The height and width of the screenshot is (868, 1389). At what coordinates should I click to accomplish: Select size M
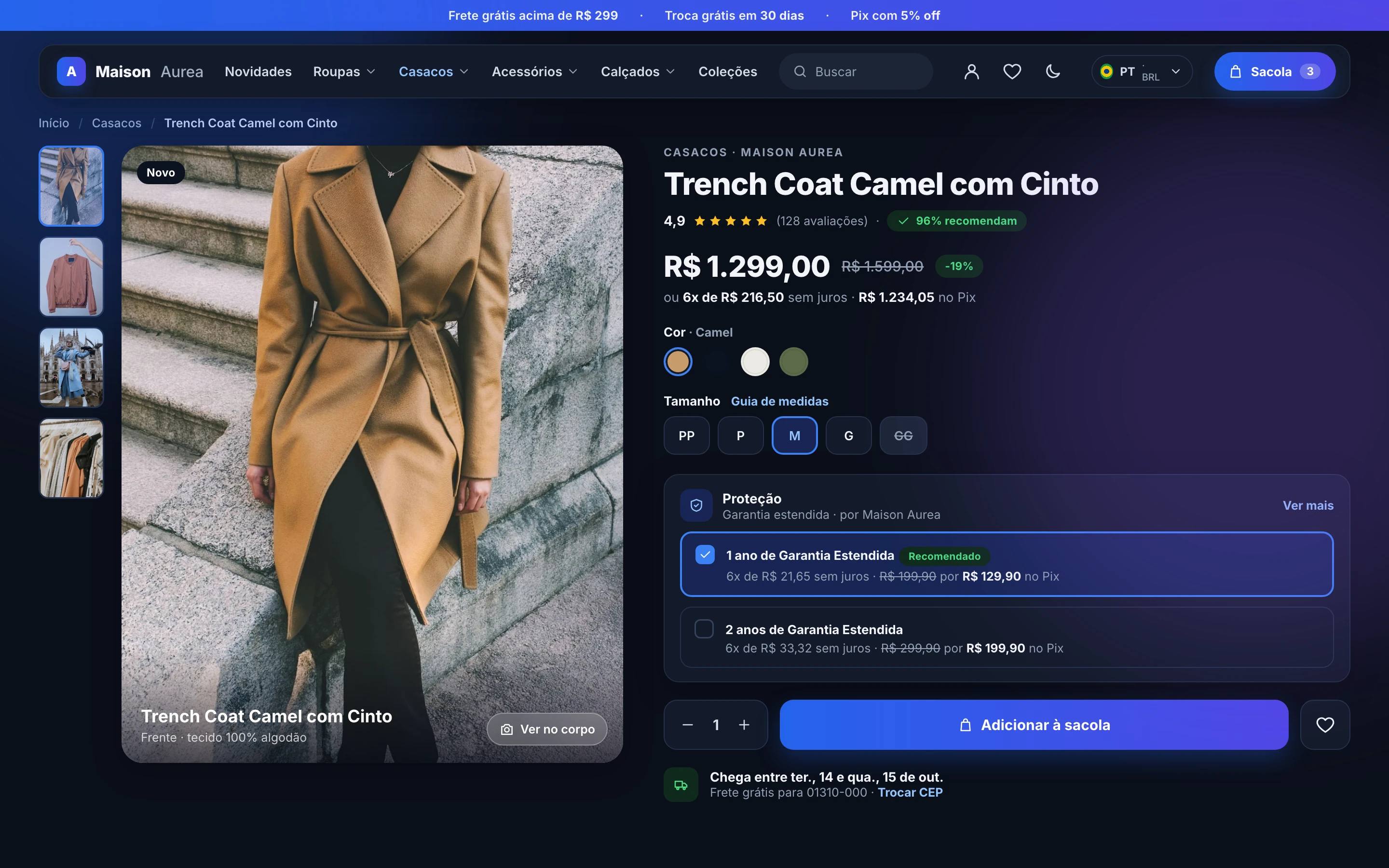point(794,436)
